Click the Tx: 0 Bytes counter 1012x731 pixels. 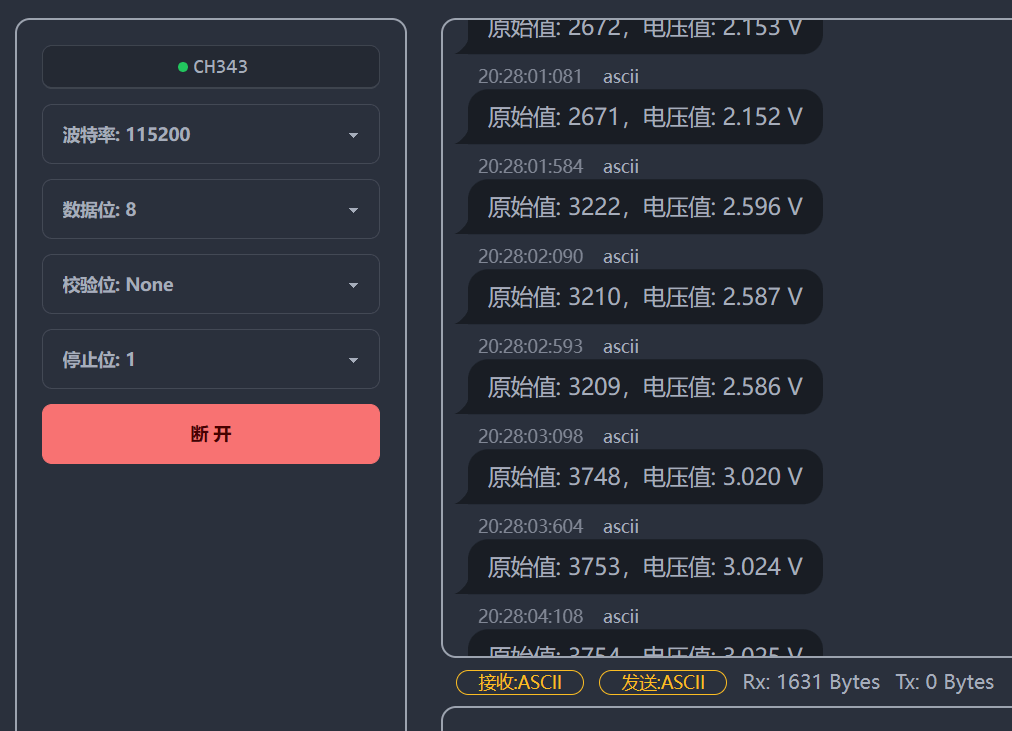click(944, 682)
